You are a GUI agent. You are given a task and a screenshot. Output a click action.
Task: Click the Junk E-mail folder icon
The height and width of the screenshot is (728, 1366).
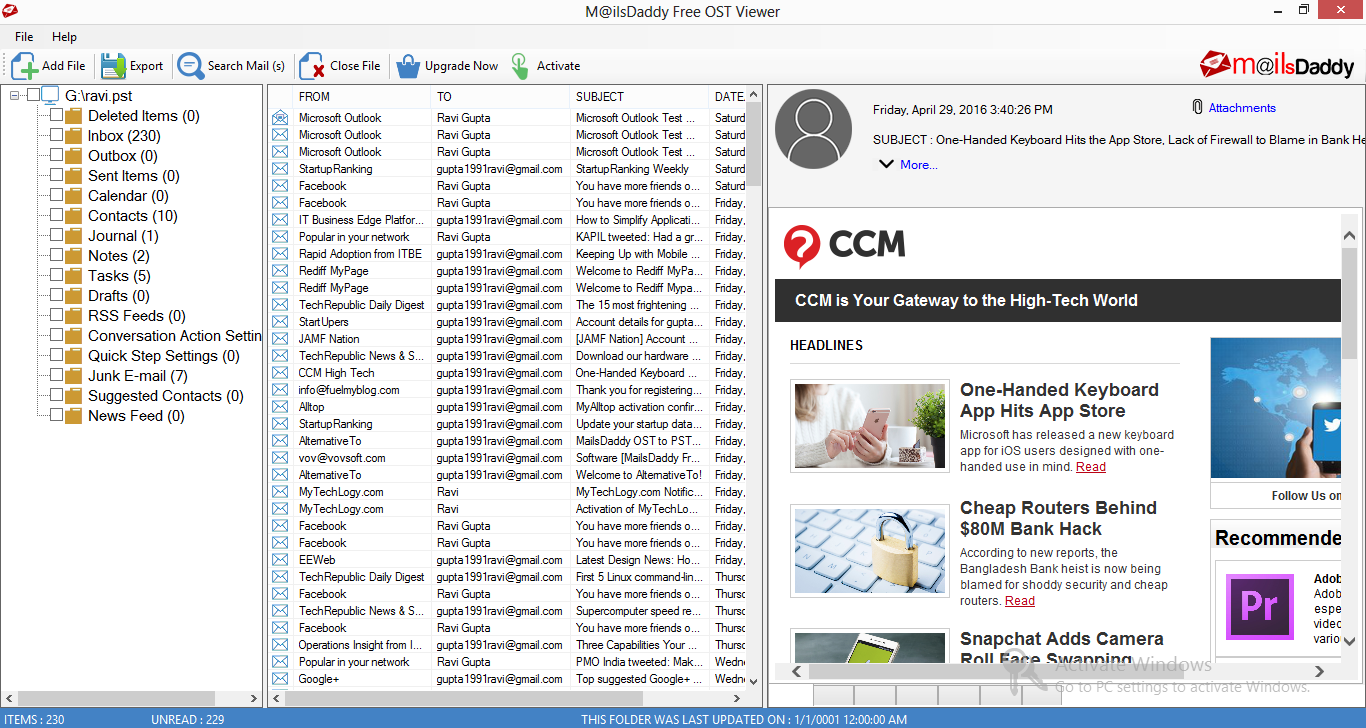click(x=73, y=376)
